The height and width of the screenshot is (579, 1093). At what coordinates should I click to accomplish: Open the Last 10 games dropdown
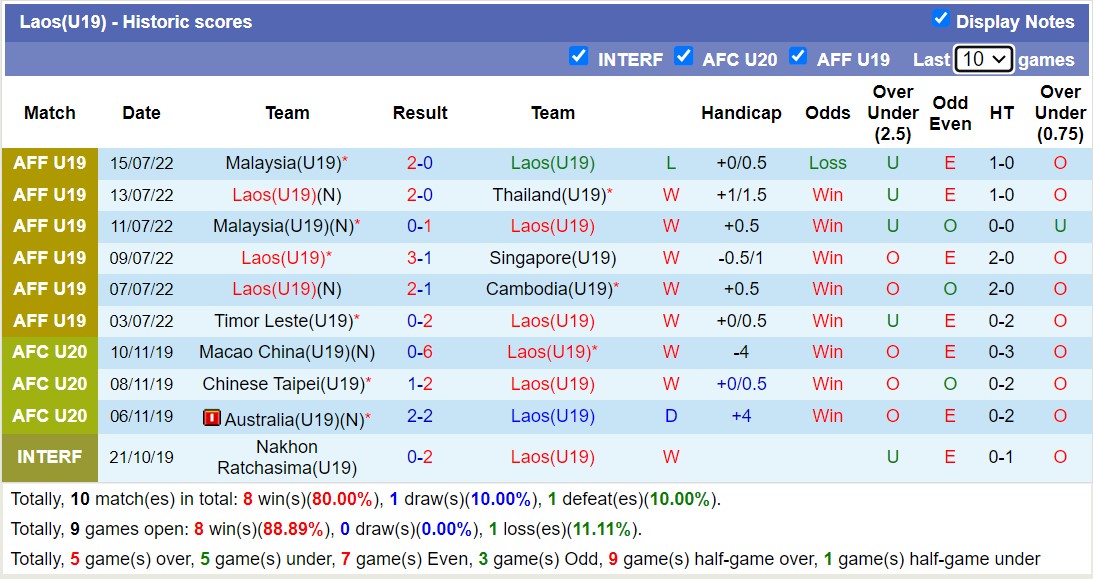[x=984, y=59]
